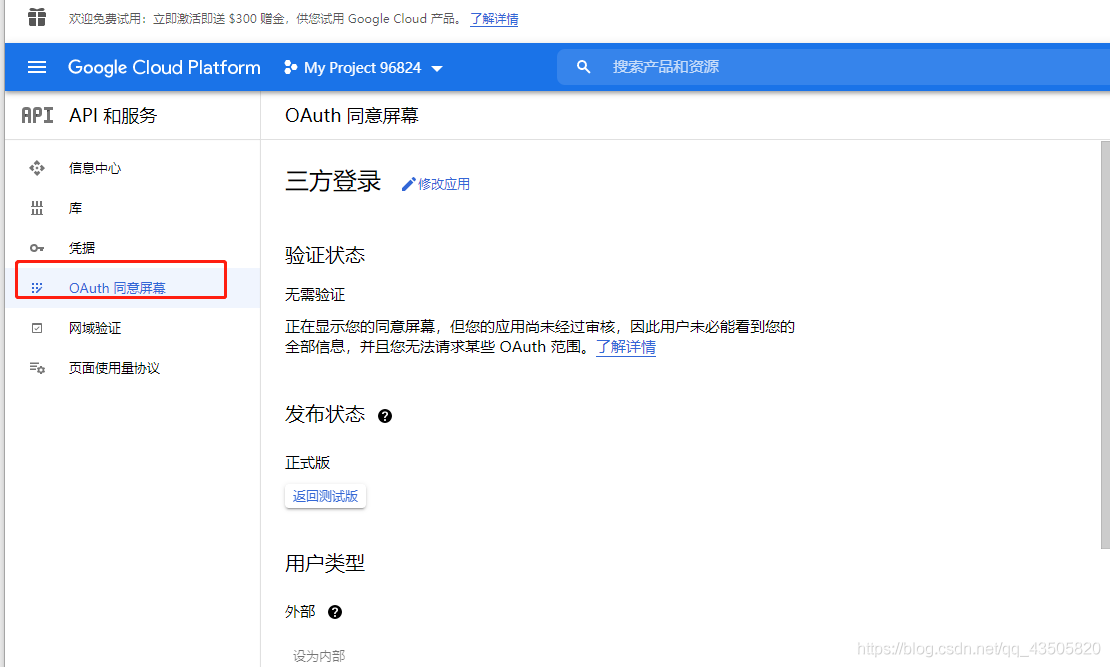This screenshot has height=667, width=1110.
Task: Click the vertical scrollbar on right
Action: (1105, 345)
